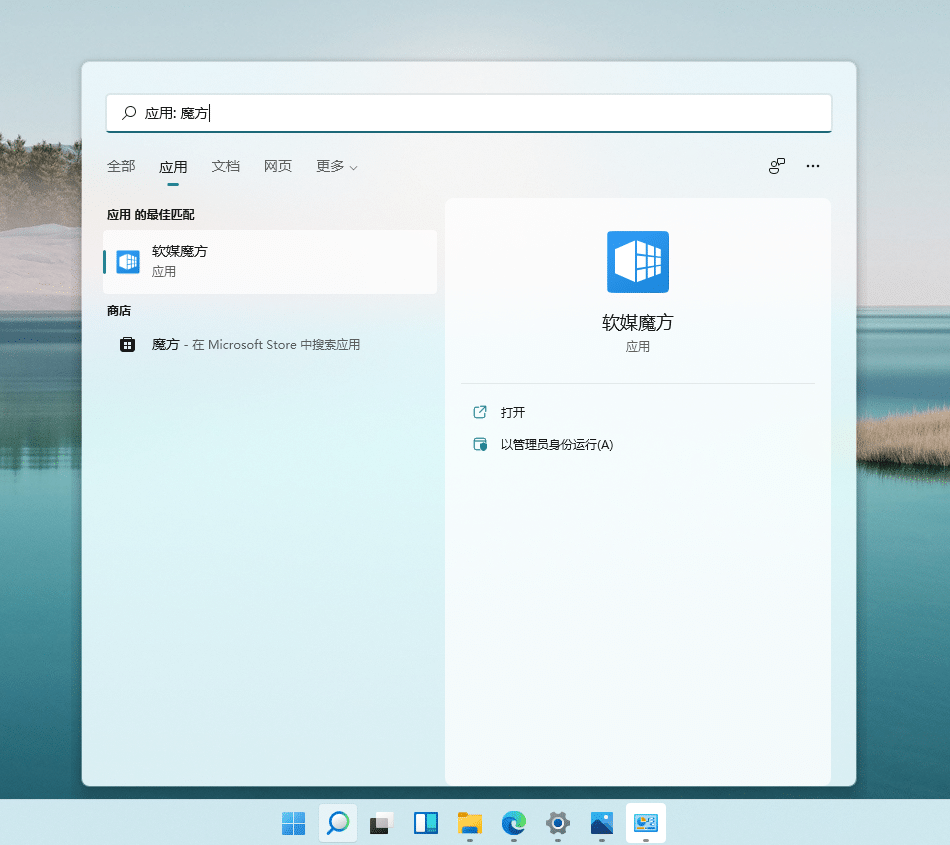
Task: Open Settings gear from the taskbar
Action: coord(557,822)
